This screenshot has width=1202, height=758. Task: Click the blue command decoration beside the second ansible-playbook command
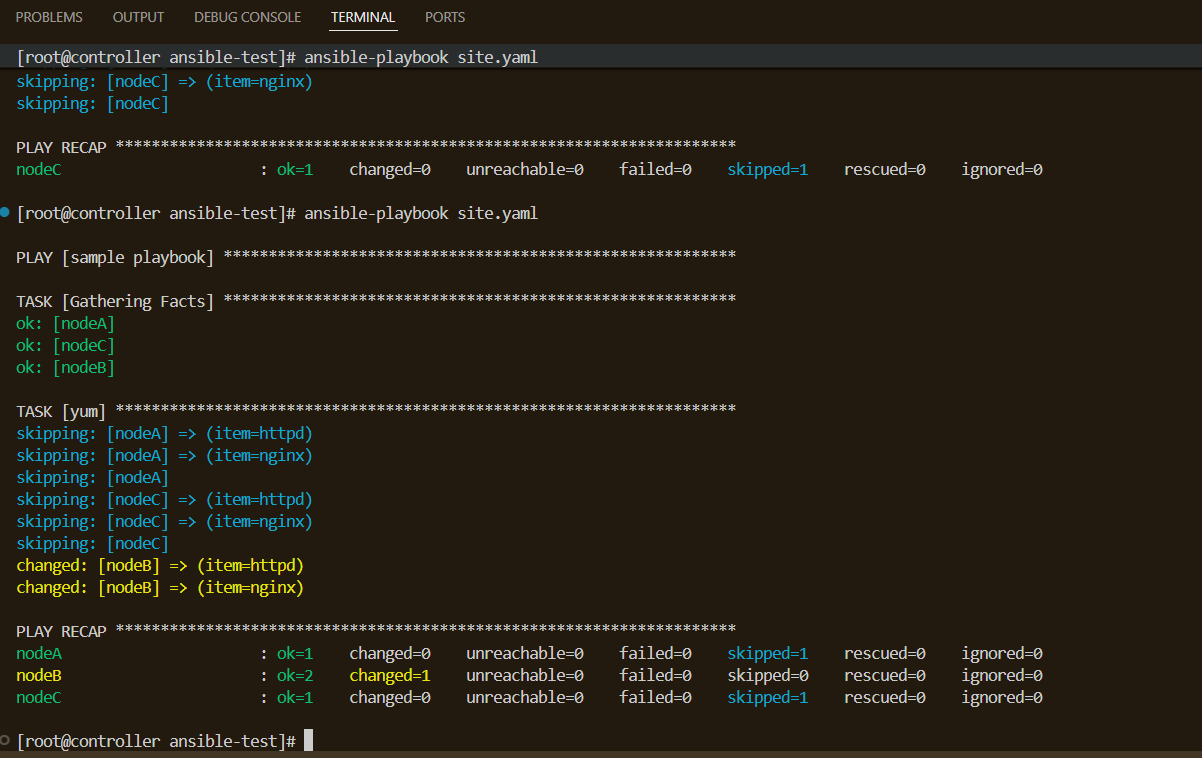coord(5,212)
